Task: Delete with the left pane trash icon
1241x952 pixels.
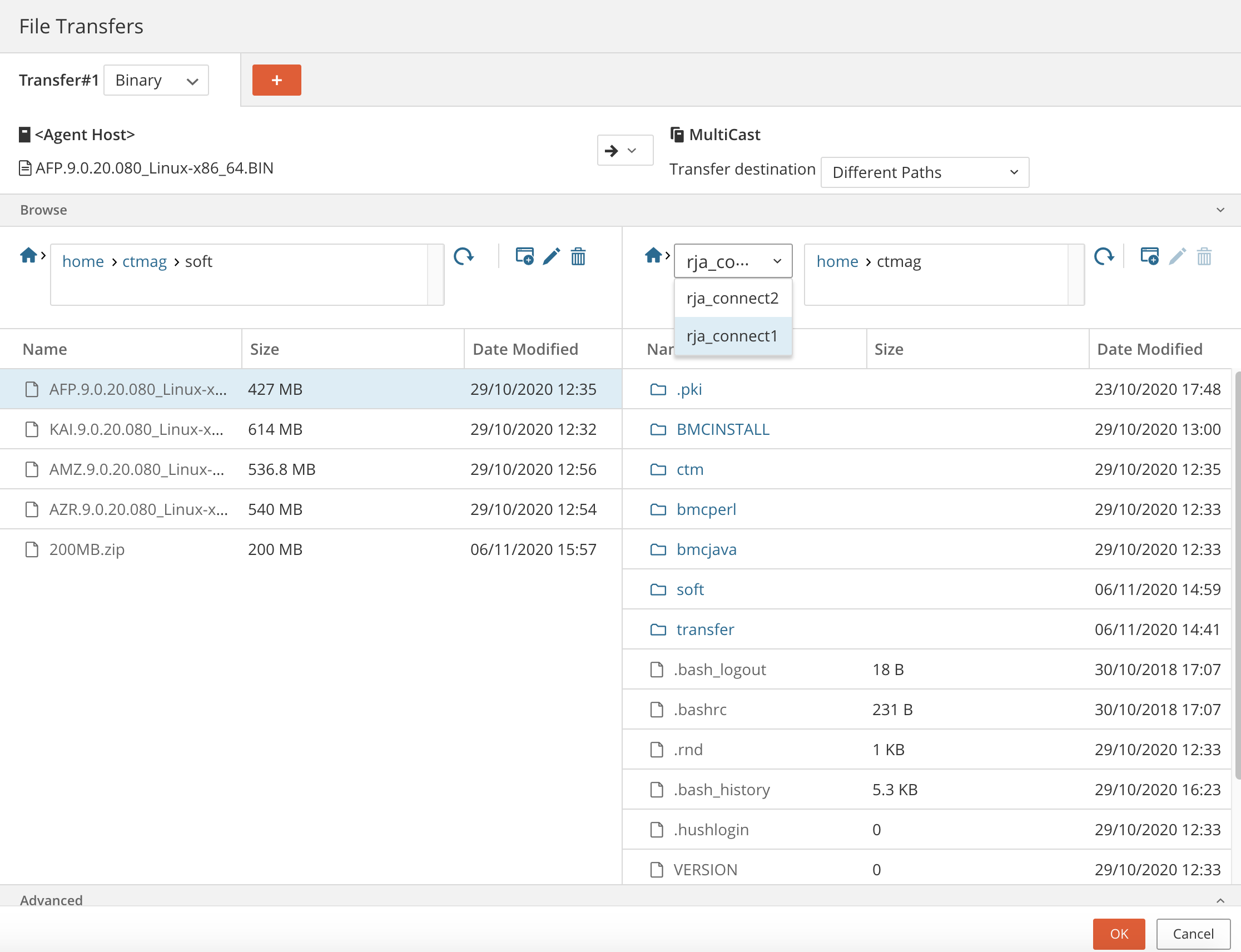Action: point(578,257)
